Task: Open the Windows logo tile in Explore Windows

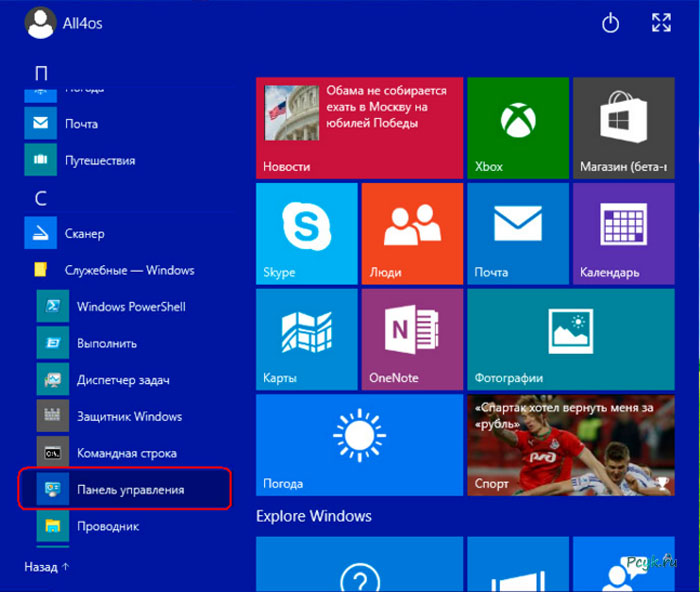Action: click(x=518, y=564)
